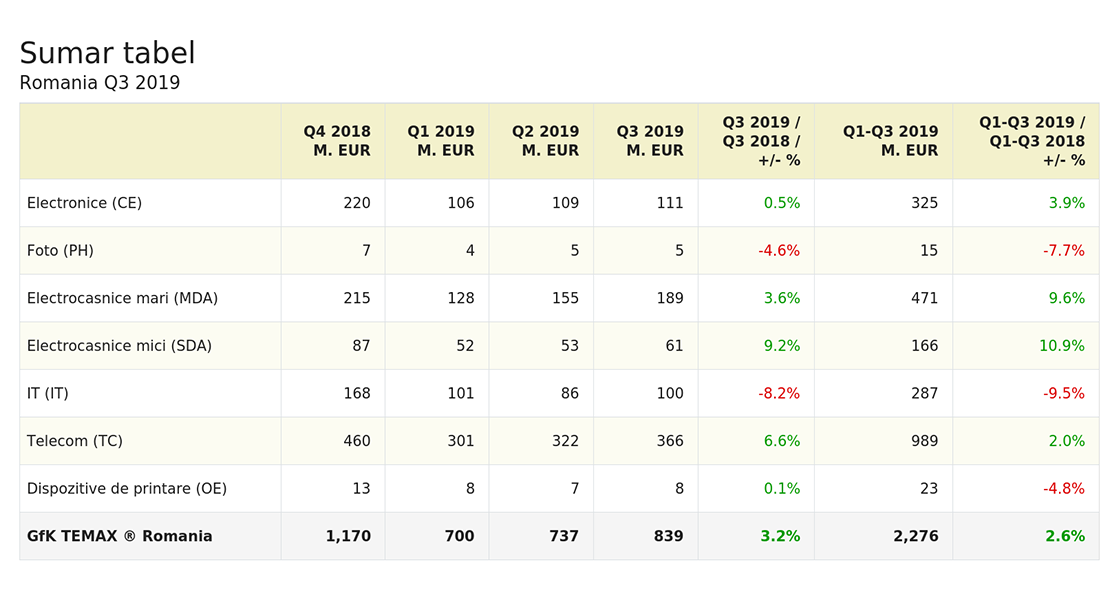Click the -9.5% change for IT
Viewport: 1120px width, 600px height.
(x=1064, y=394)
